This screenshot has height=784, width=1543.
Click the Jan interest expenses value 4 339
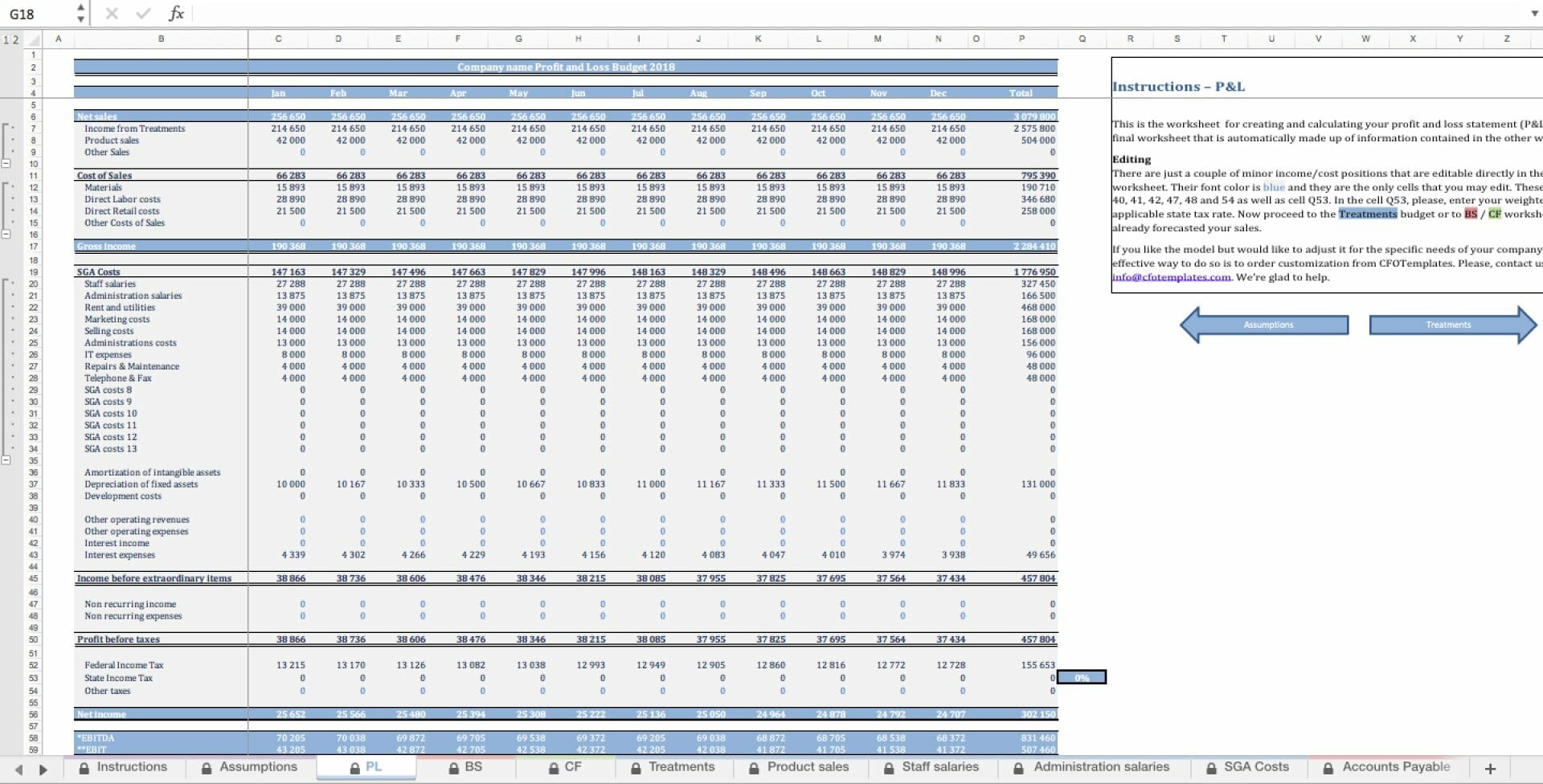coord(293,555)
